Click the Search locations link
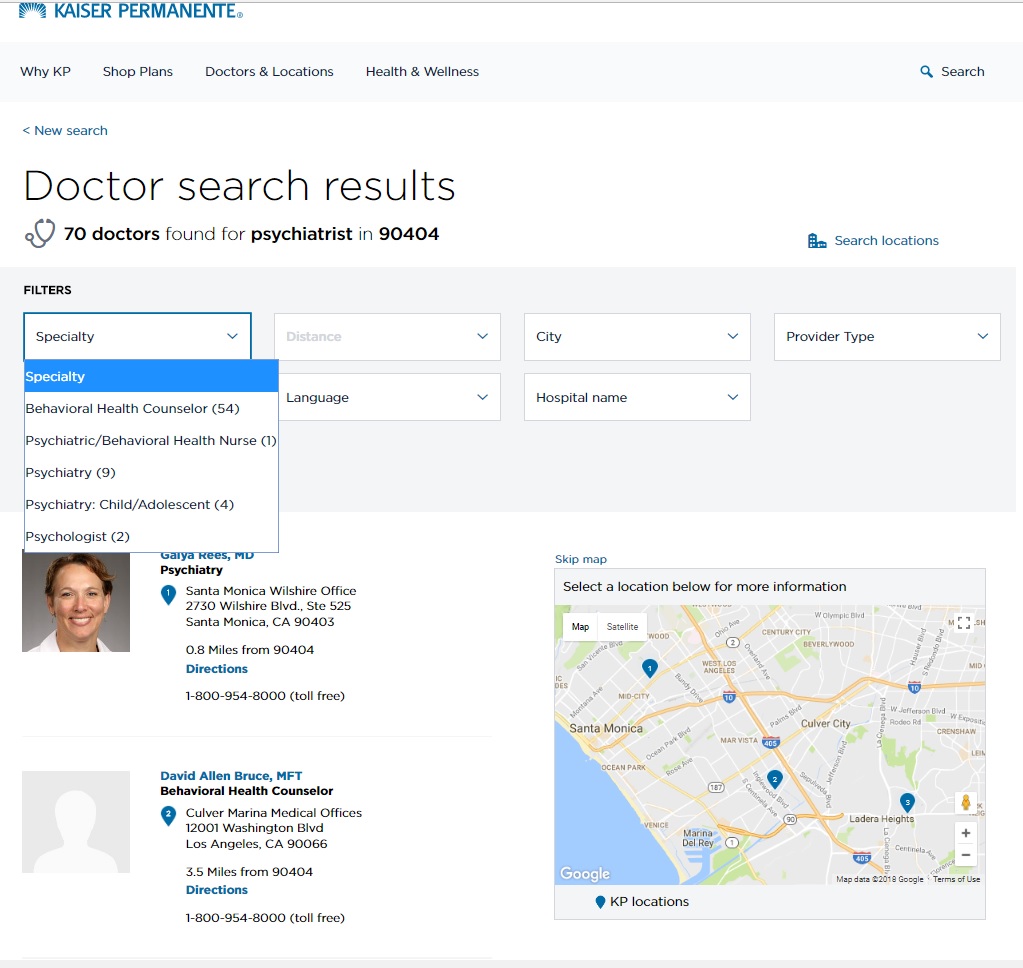The width and height of the screenshot is (1023, 968). click(x=887, y=241)
